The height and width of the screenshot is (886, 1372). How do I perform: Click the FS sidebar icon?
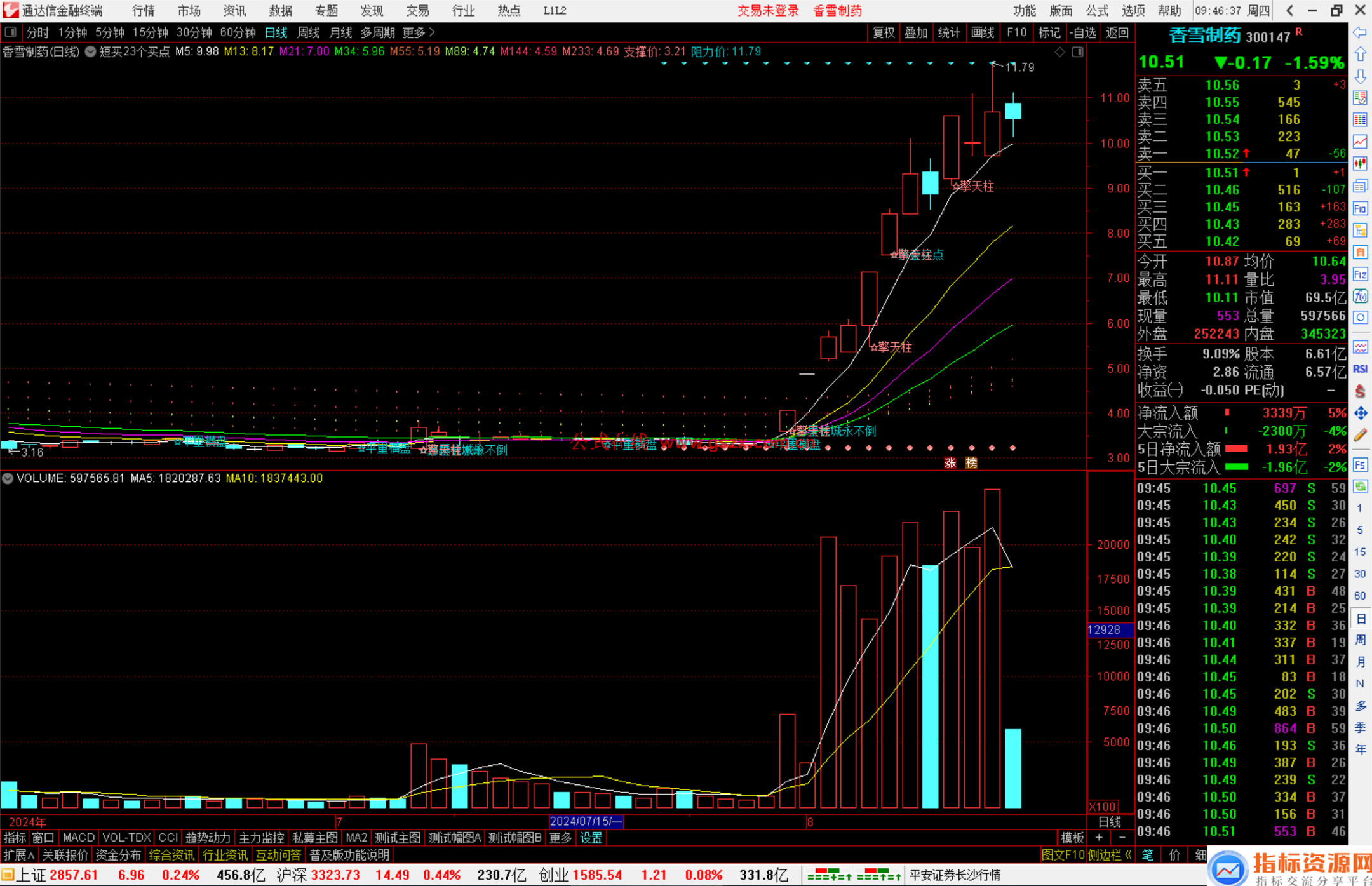coord(1360,465)
